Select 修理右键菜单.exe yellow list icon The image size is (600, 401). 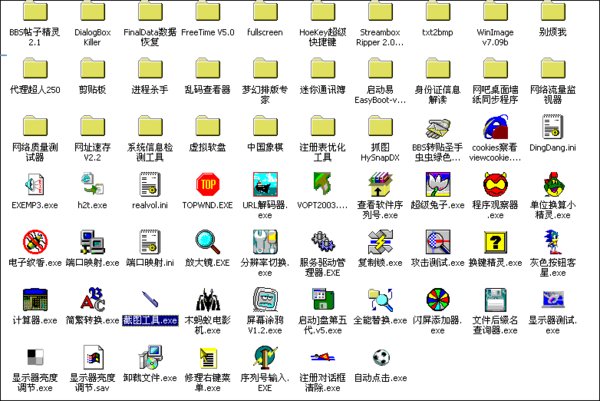207,357
